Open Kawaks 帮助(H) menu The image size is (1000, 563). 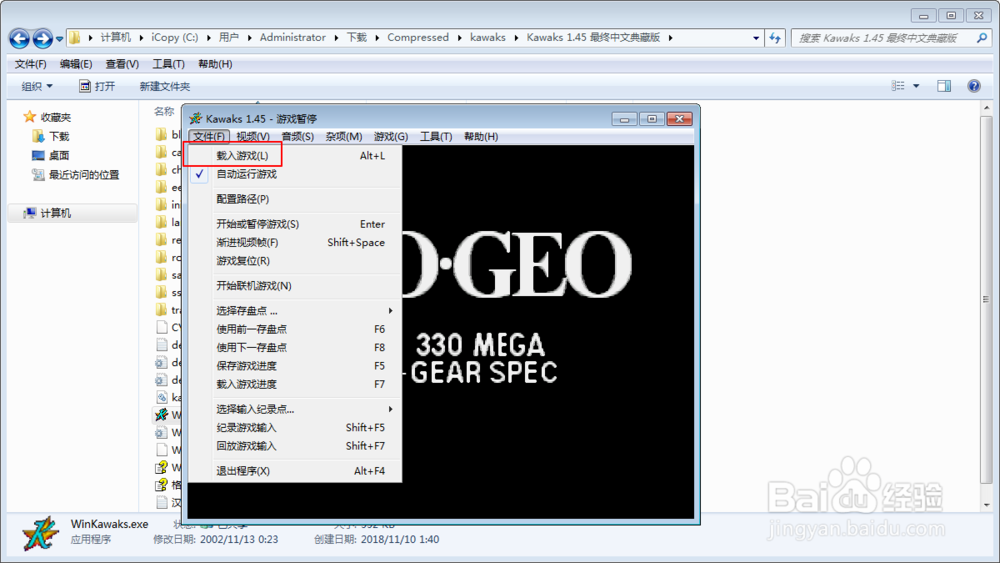[x=481, y=136]
